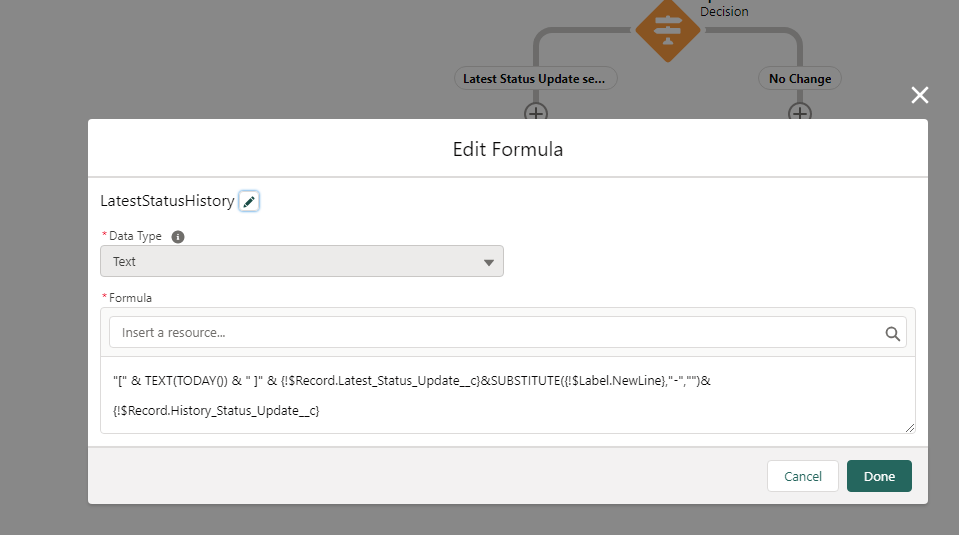Image resolution: width=959 pixels, height=535 pixels.
Task: Click the Data Type info icon
Action: [178, 237]
